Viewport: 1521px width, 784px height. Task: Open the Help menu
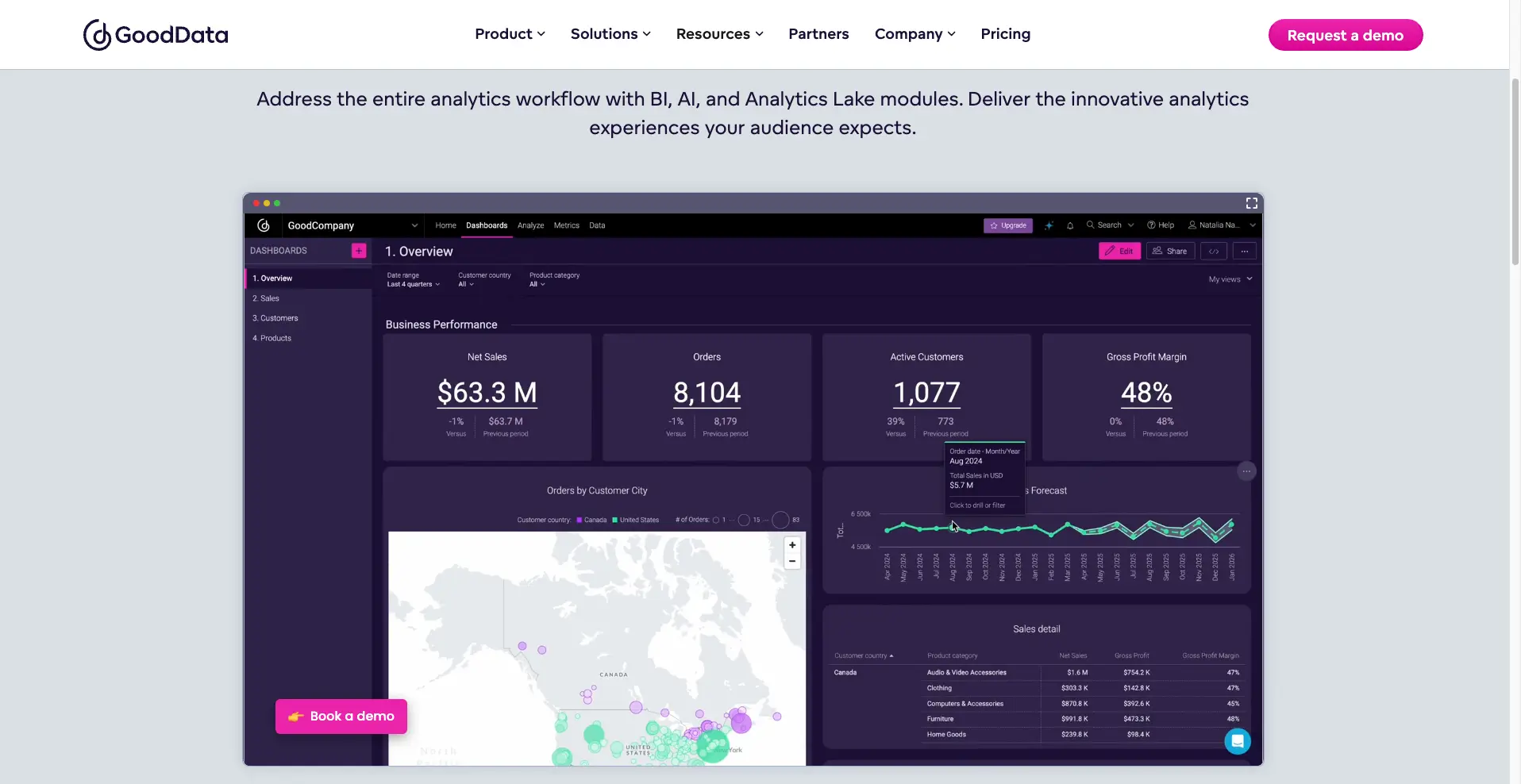[1161, 225]
